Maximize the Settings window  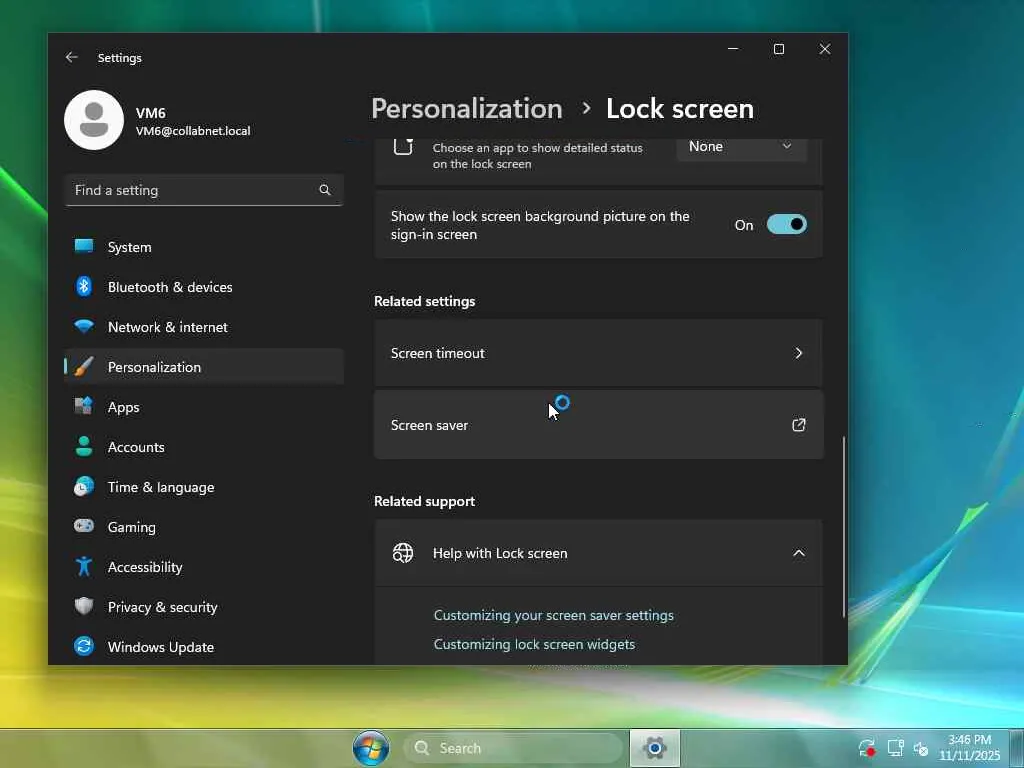coord(778,49)
